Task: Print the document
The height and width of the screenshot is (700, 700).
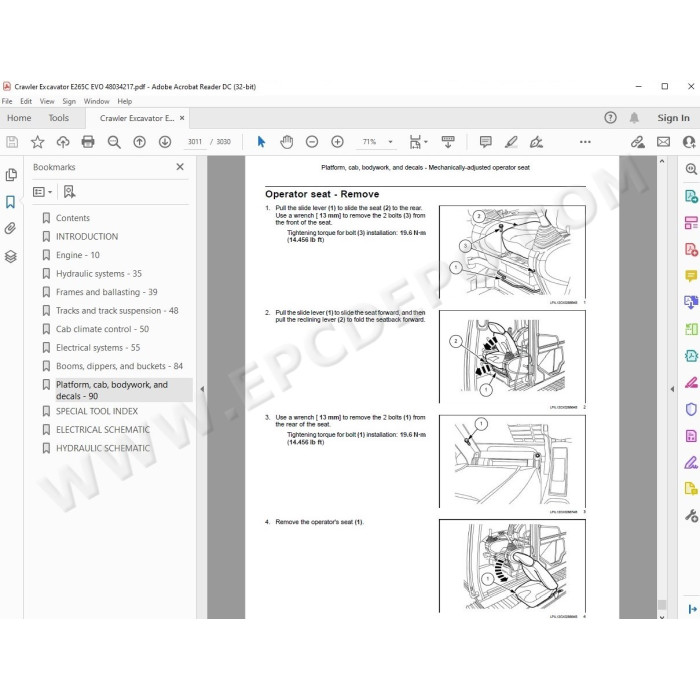Action: click(x=88, y=142)
